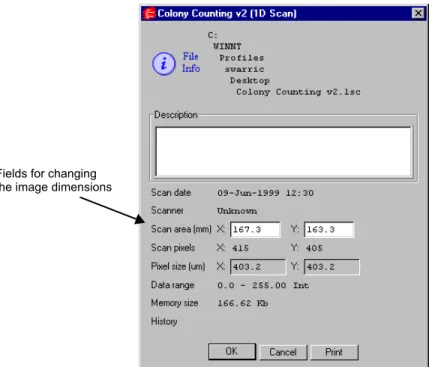This screenshot has width=435, height=367.
Task: Click the Pixel size Y field 403.2
Action: pos(332,267)
